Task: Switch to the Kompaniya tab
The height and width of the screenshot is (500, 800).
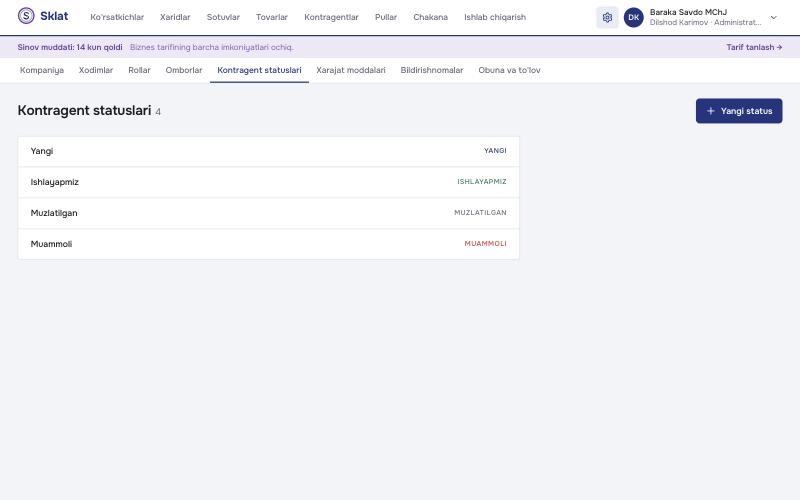Action: 42,70
